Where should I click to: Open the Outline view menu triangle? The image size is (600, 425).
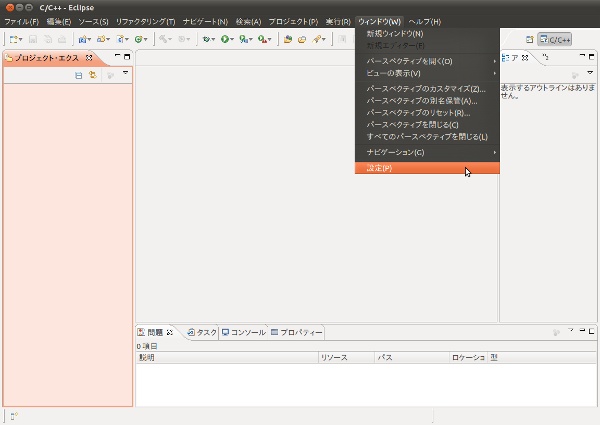pos(590,73)
